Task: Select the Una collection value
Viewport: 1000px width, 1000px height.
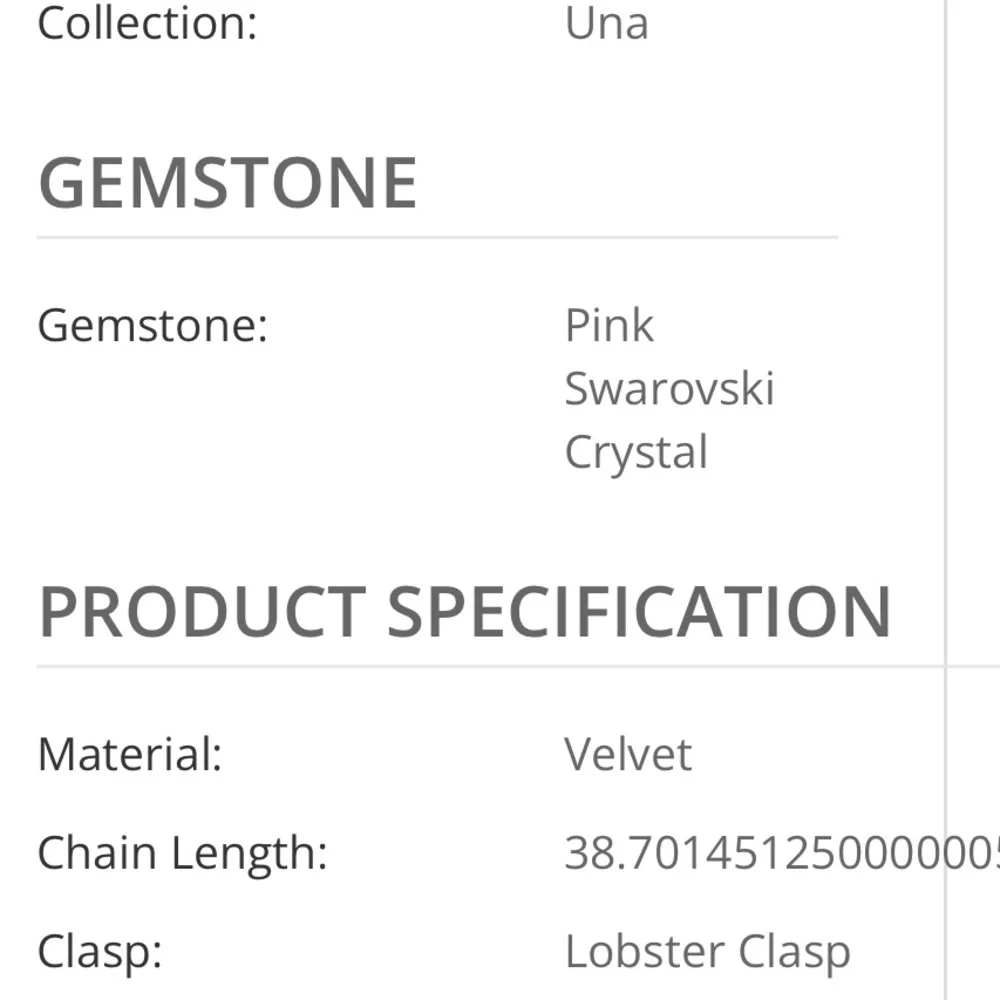Action: coord(606,22)
